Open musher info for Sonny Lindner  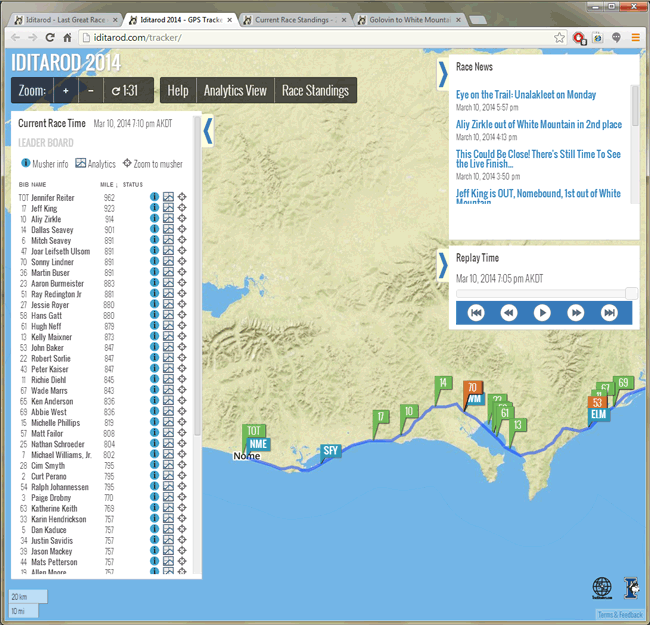click(x=154, y=262)
